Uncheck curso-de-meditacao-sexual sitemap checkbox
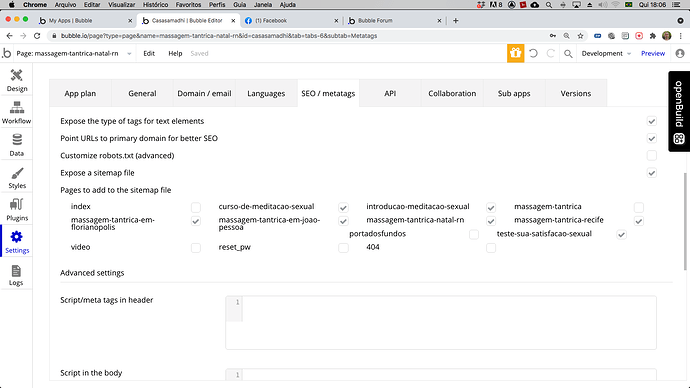The width and height of the screenshot is (690, 388). 343,207
